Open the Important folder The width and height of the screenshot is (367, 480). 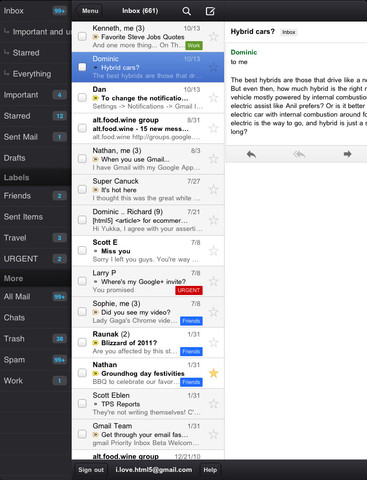(35, 95)
